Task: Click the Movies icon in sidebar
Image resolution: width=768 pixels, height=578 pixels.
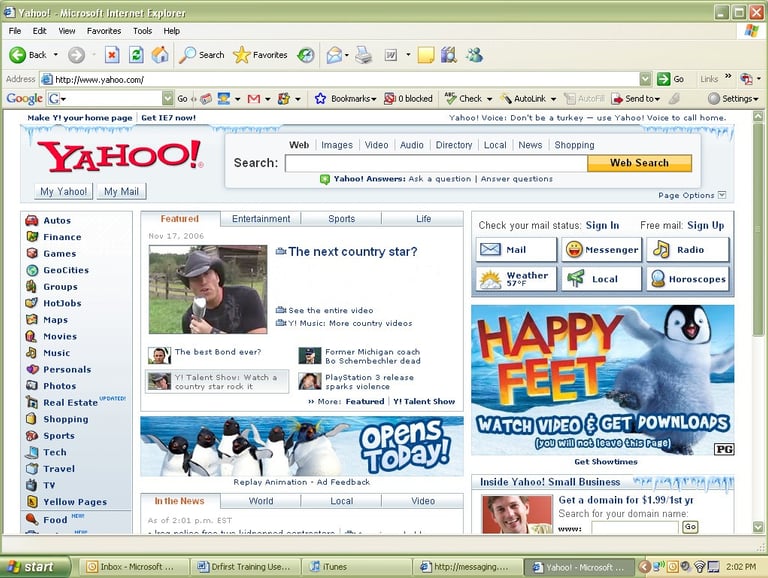Action: point(31,336)
